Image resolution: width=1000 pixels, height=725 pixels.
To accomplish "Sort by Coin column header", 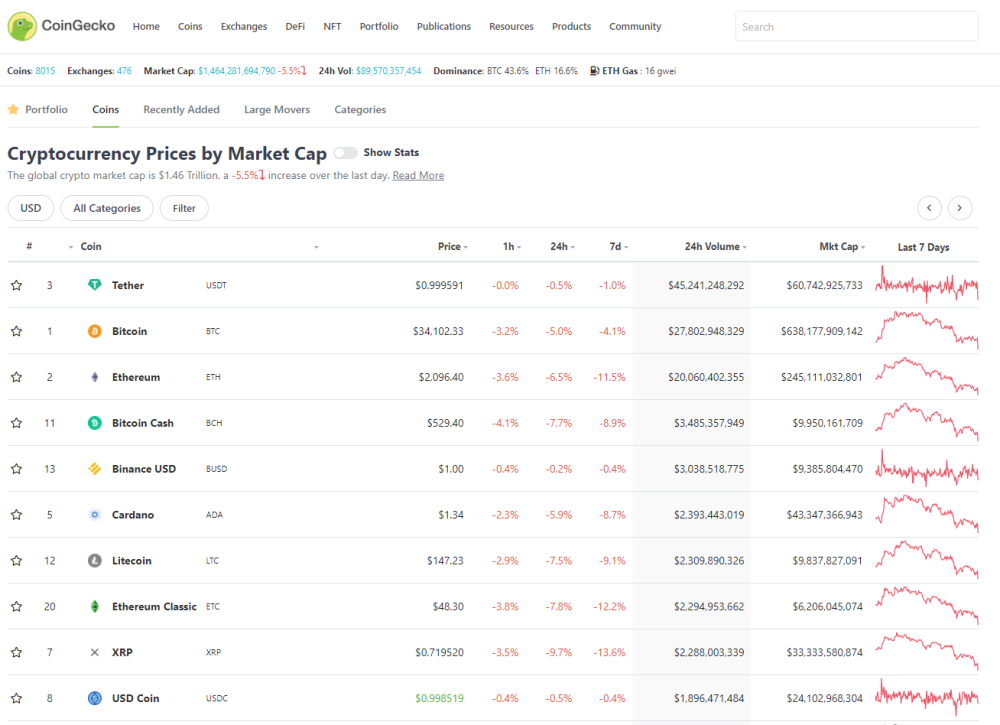I will [91, 246].
